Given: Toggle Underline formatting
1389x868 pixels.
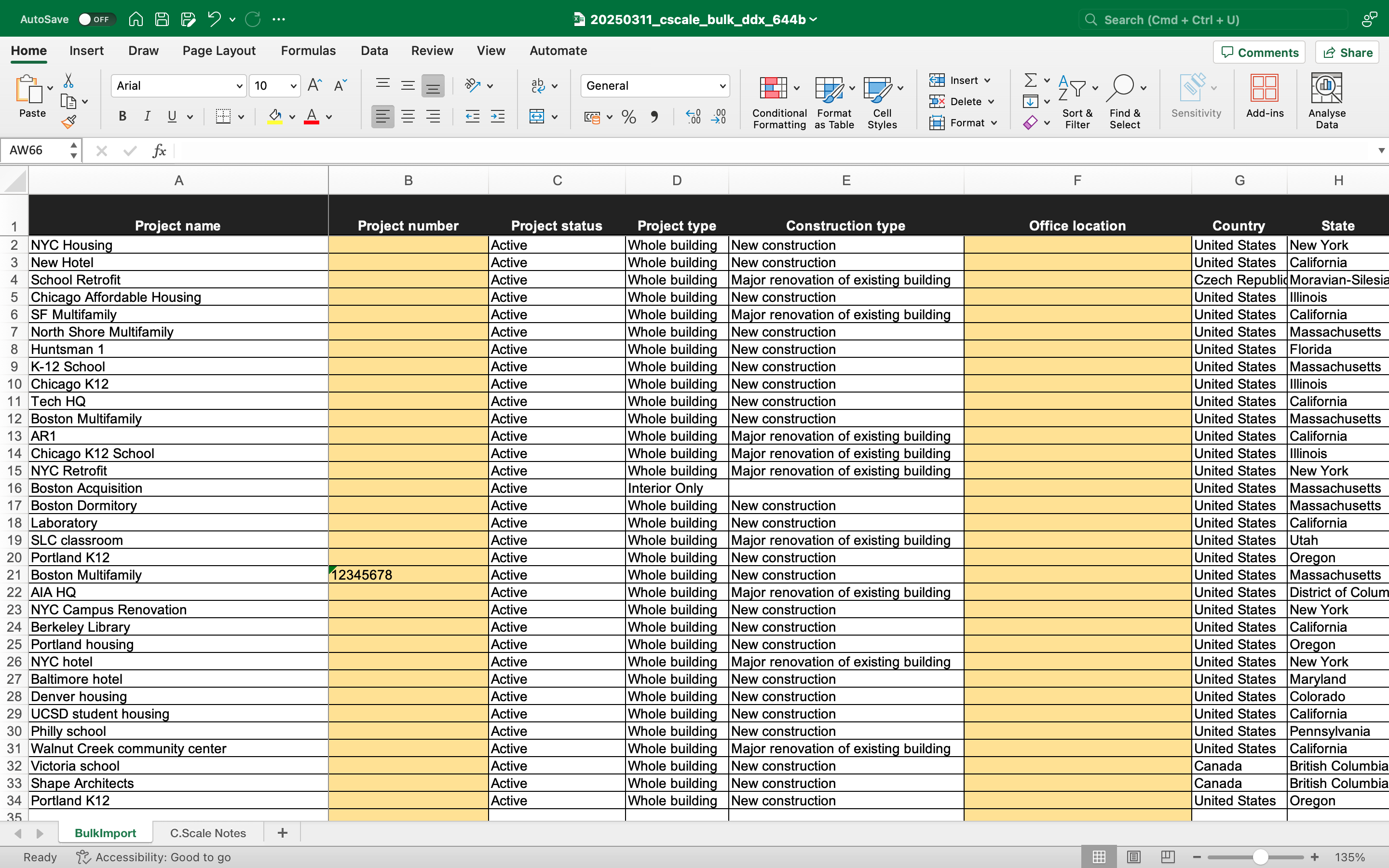Looking at the screenshot, I should (172, 117).
